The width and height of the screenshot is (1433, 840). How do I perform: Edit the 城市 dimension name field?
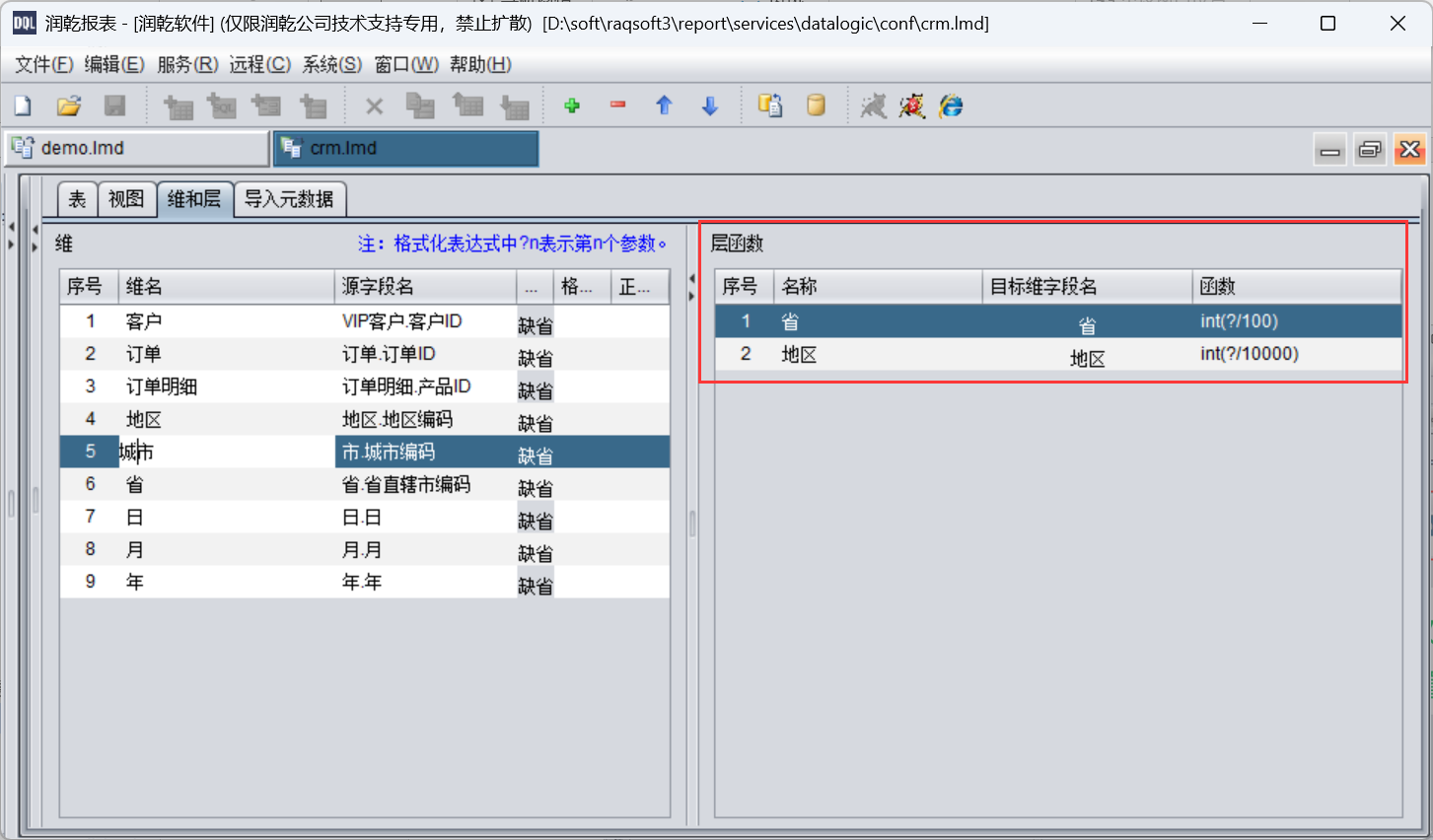tap(225, 452)
